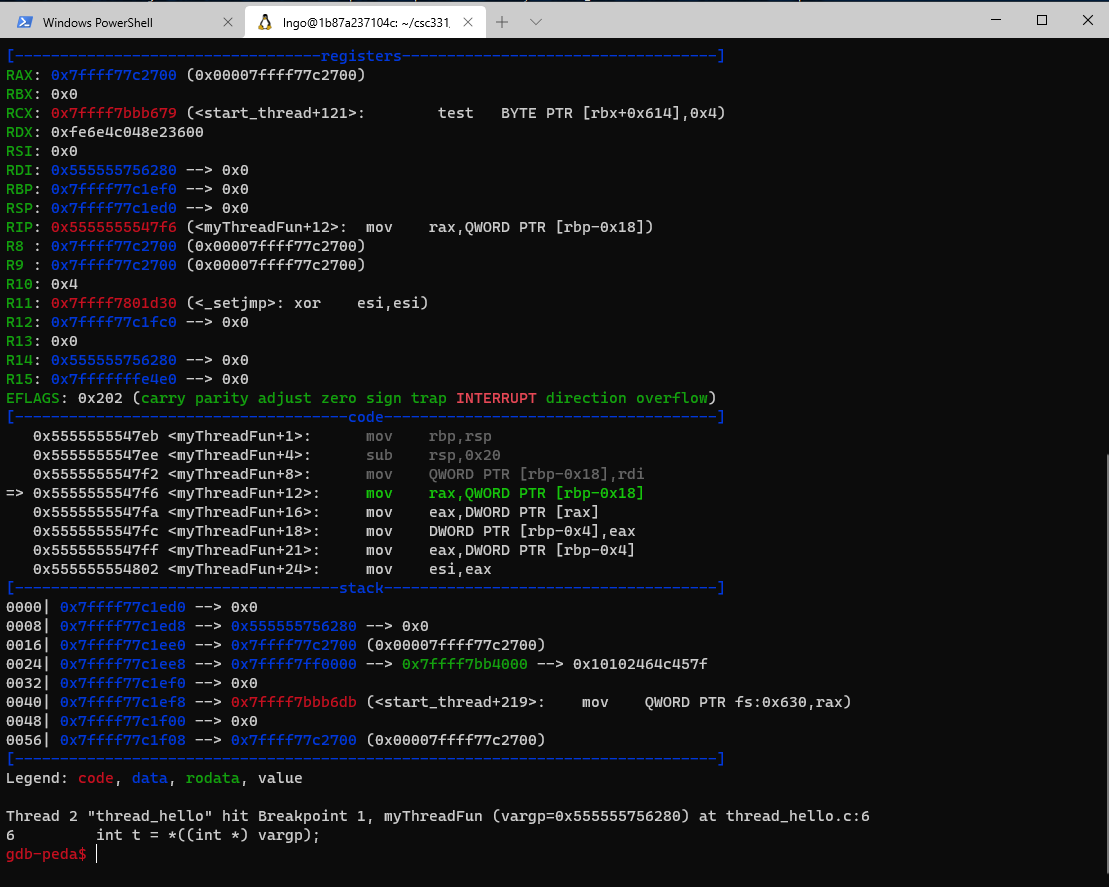
Task: Click the code section header
Action: coord(365,417)
